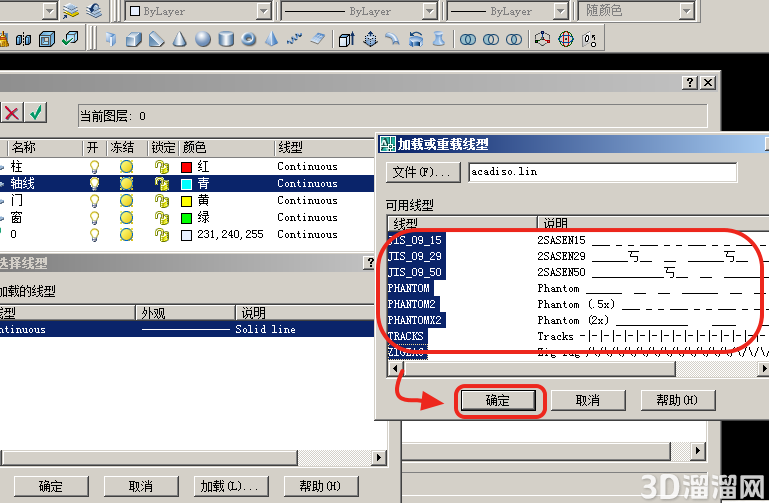Click the 颜色 column header
Image resolution: width=769 pixels, height=503 pixels.
pos(226,148)
